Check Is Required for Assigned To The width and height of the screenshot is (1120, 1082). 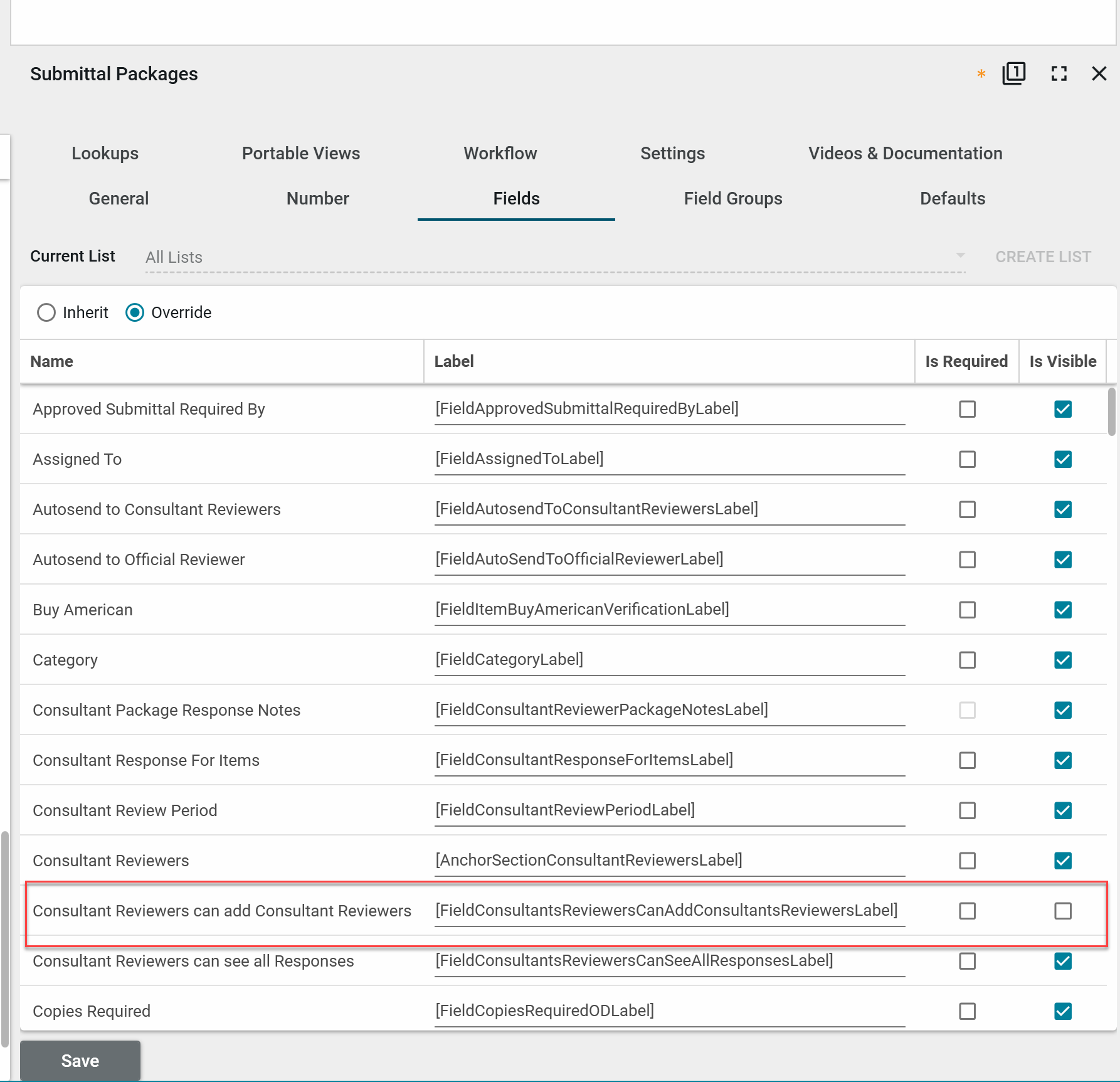pos(967,459)
